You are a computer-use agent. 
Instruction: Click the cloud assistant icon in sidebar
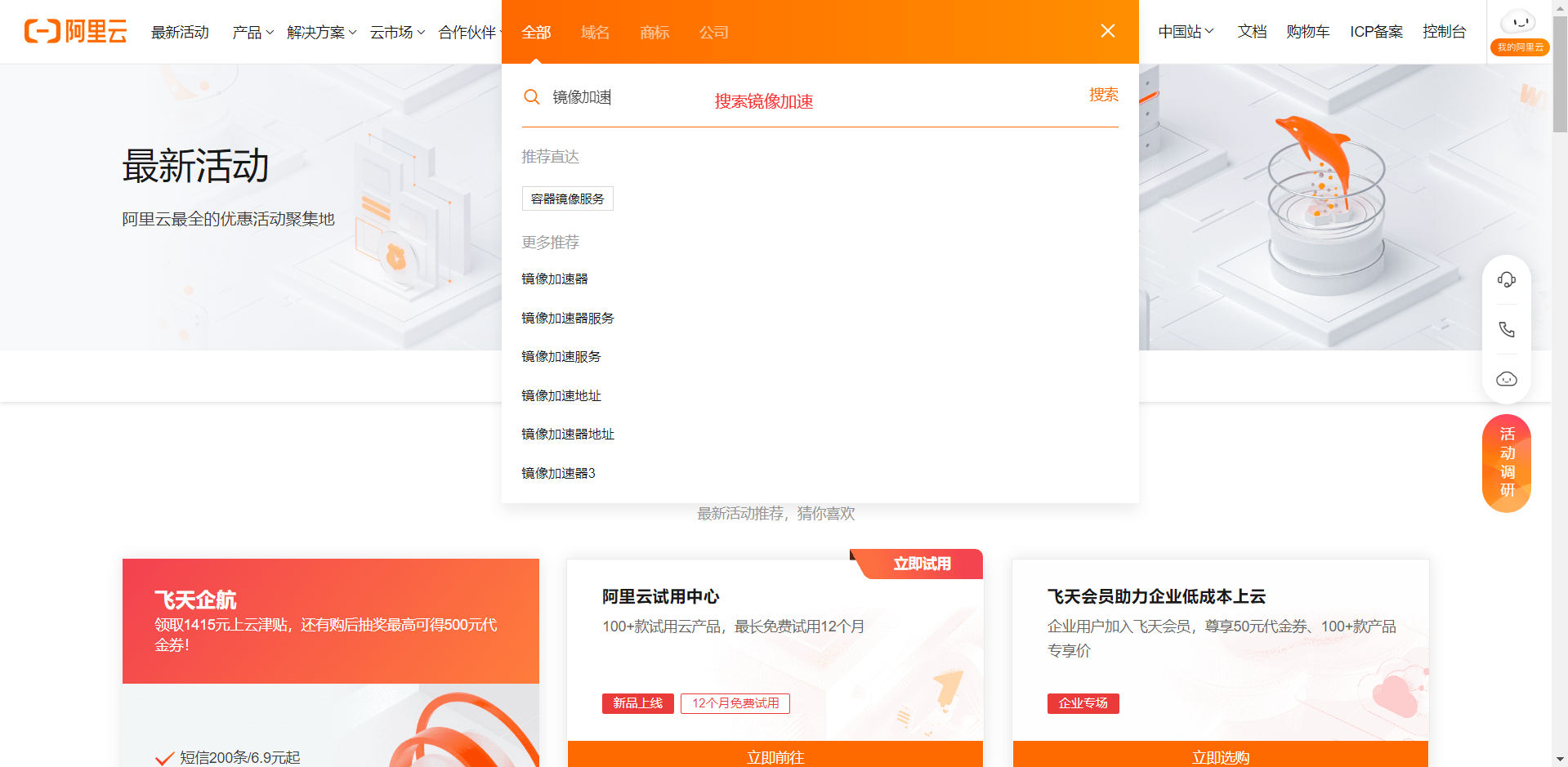pos(1507,379)
